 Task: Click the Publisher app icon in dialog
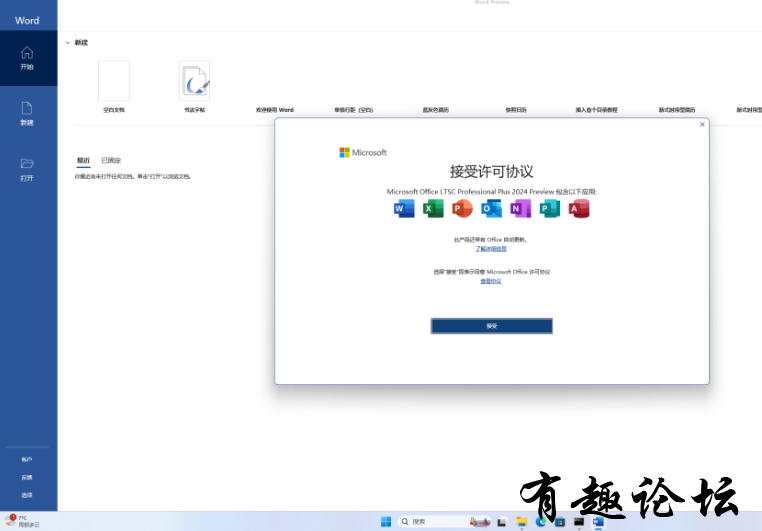pyautogui.click(x=550, y=208)
